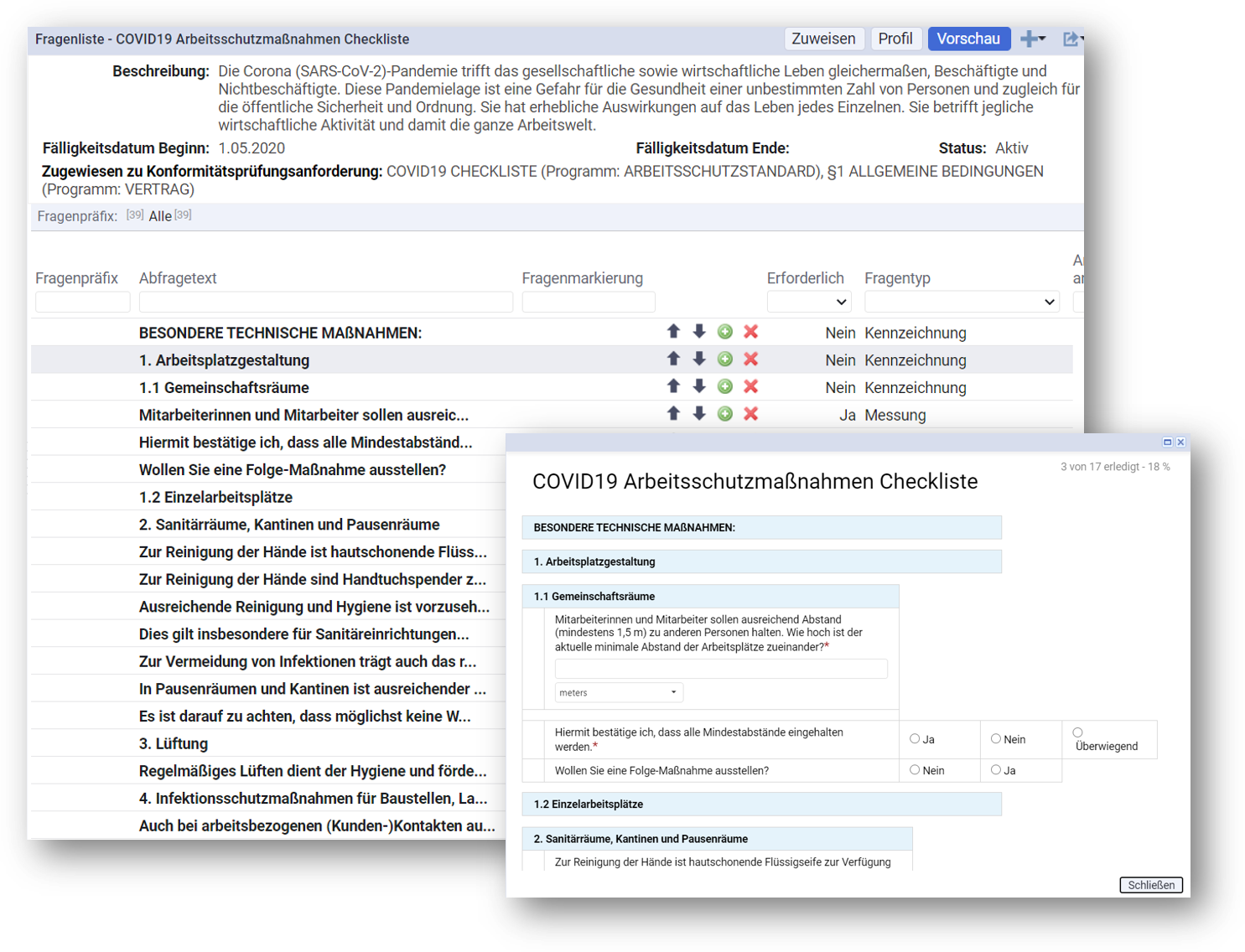The width and height of the screenshot is (1245, 952).
Task: Sort by Fragenpräfix column header
Action: [x=76, y=278]
